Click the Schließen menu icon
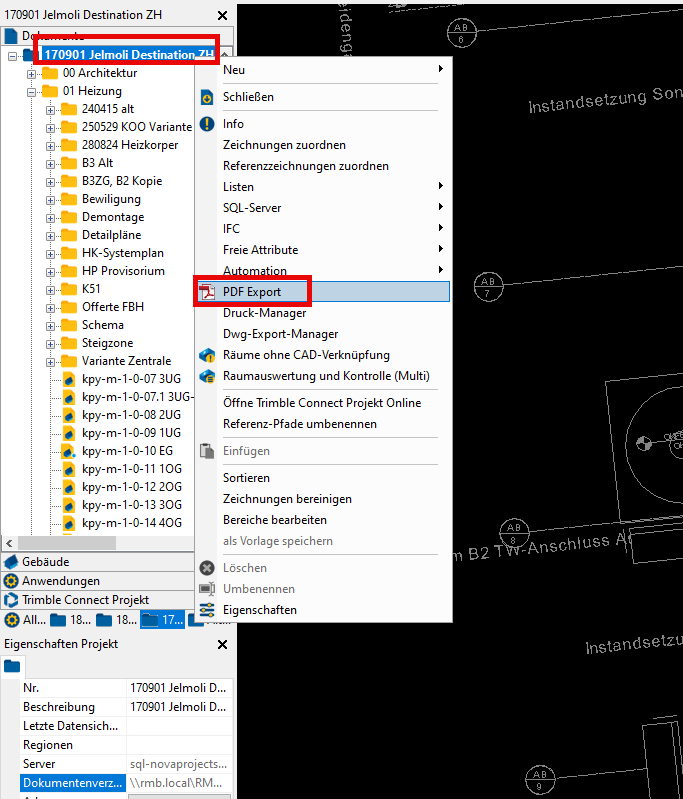 tap(207, 97)
